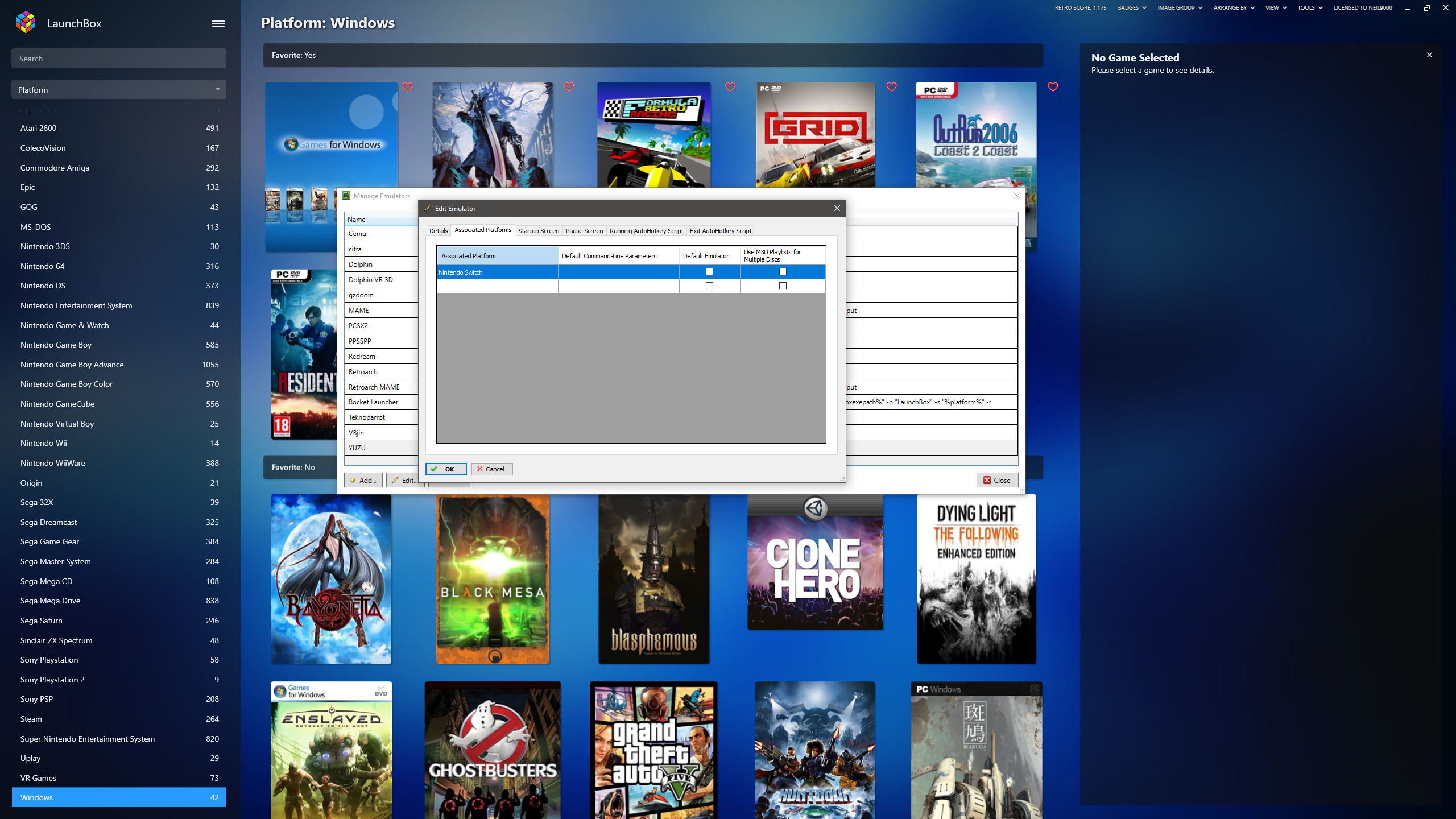This screenshot has width=1456, height=819.
Task: Click the empty Associated Platform cell in new row
Action: click(497, 286)
